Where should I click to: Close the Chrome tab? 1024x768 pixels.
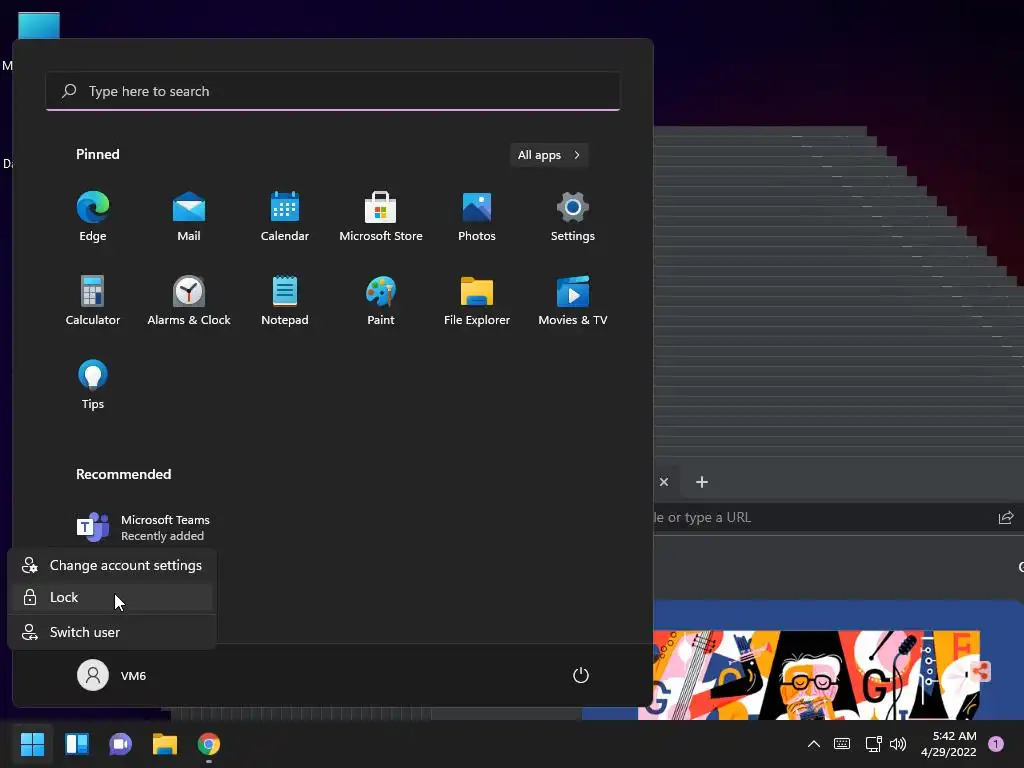(x=664, y=482)
